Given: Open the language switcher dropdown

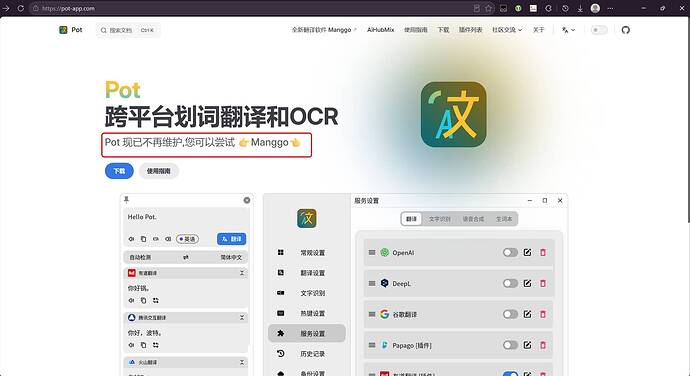Looking at the screenshot, I should point(568,30).
